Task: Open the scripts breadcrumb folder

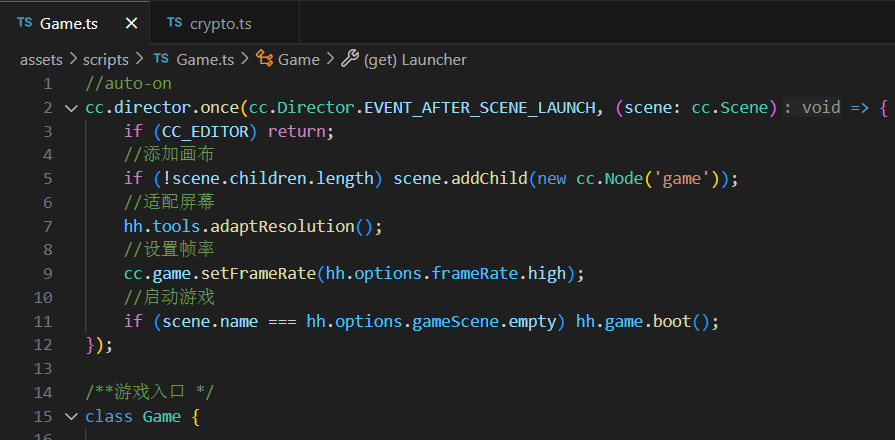Action: tap(108, 60)
